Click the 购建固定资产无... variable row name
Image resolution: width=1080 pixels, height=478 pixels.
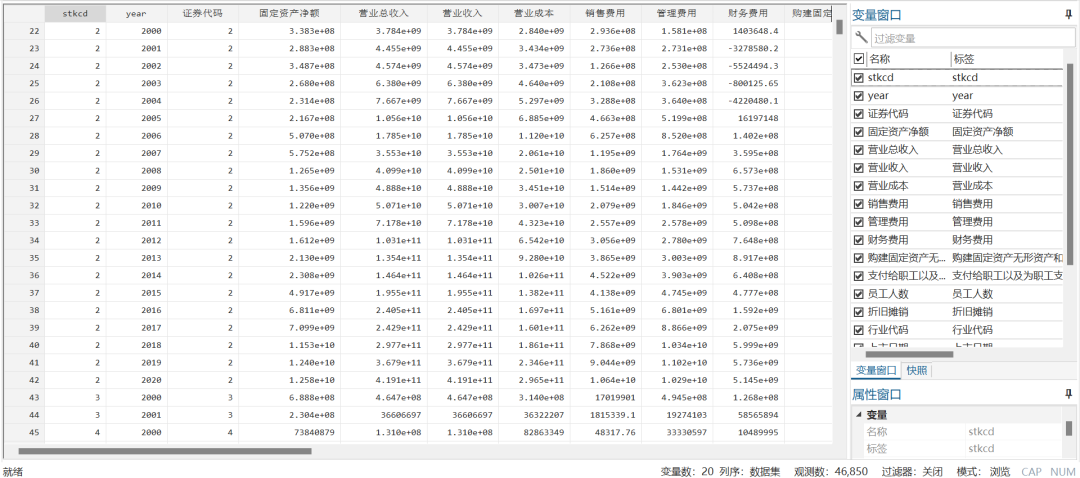[906, 258]
